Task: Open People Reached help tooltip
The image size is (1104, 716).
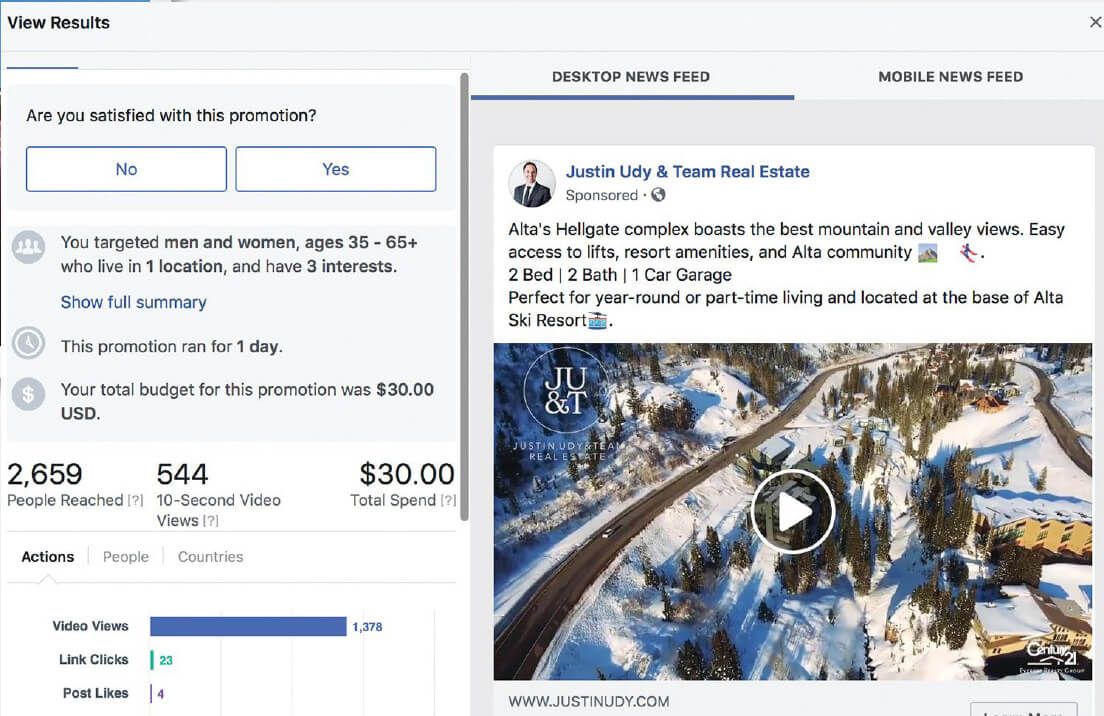Action: (x=135, y=501)
